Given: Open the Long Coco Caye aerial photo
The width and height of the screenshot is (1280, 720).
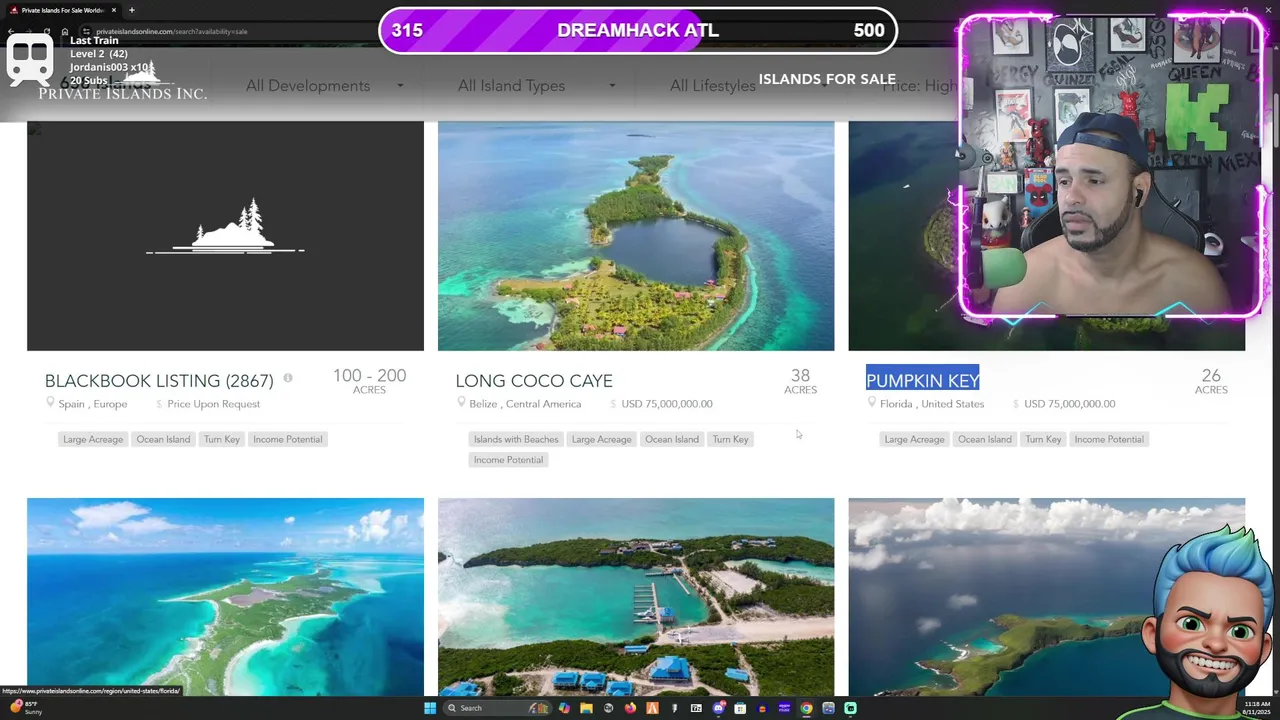Looking at the screenshot, I should tap(636, 236).
